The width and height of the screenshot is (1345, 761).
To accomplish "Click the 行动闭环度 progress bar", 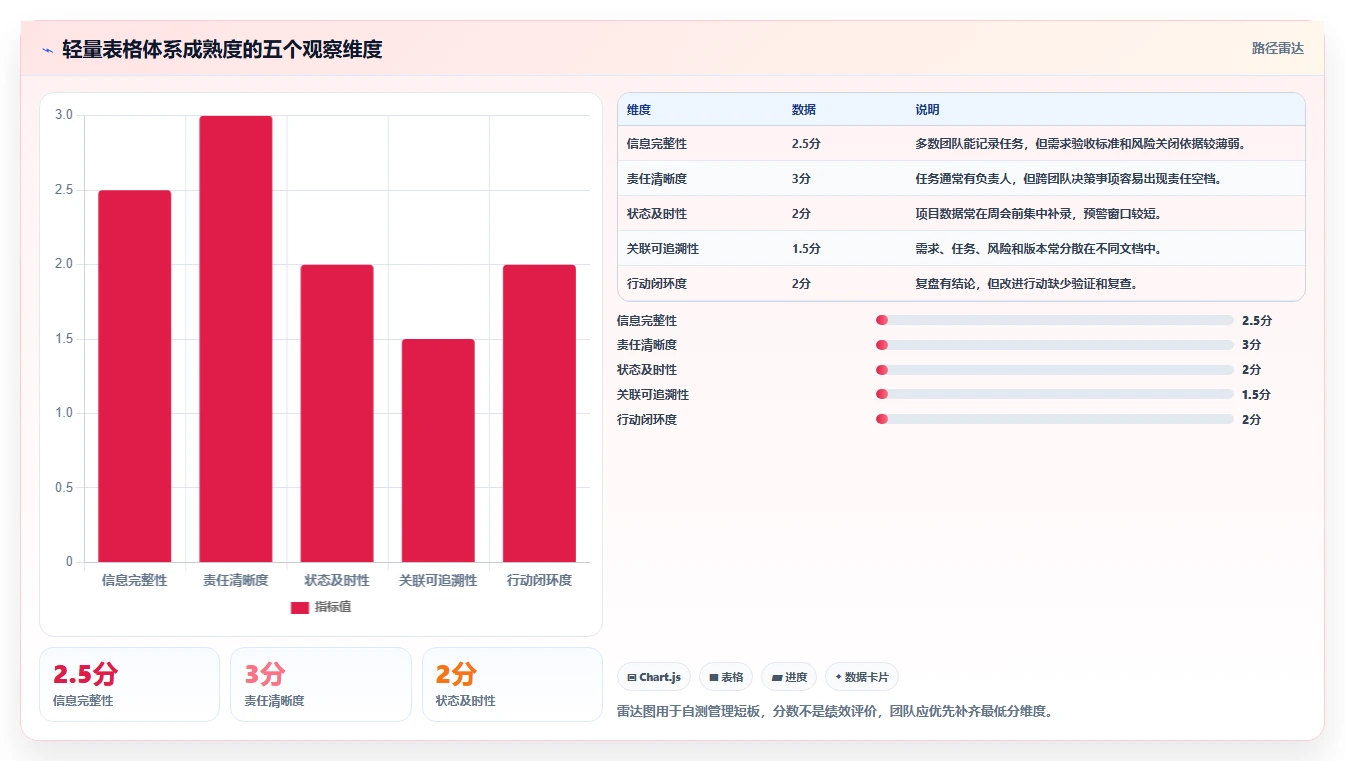I will tap(1054, 419).
